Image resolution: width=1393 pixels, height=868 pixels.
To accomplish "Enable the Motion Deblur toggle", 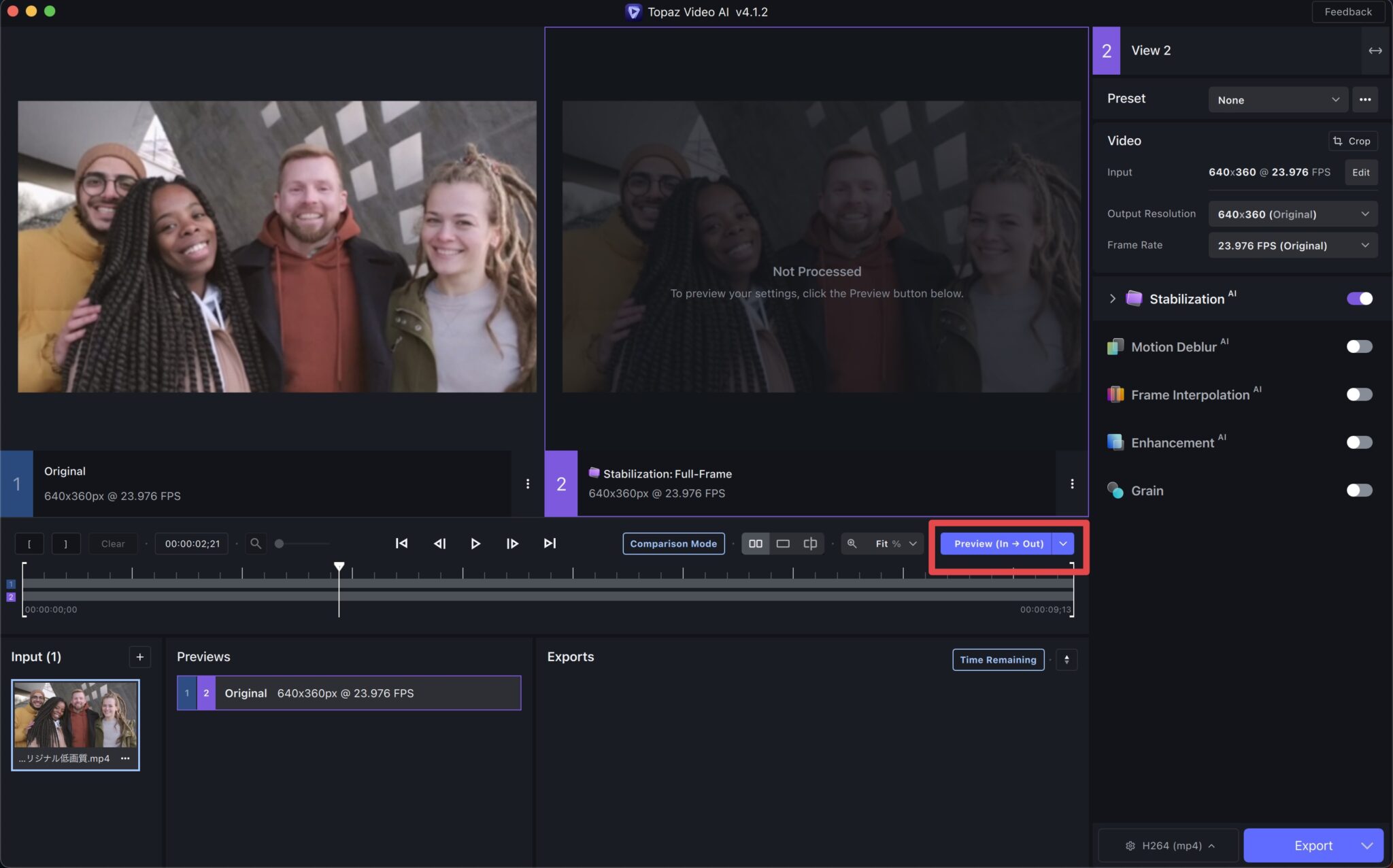I will [1360, 346].
